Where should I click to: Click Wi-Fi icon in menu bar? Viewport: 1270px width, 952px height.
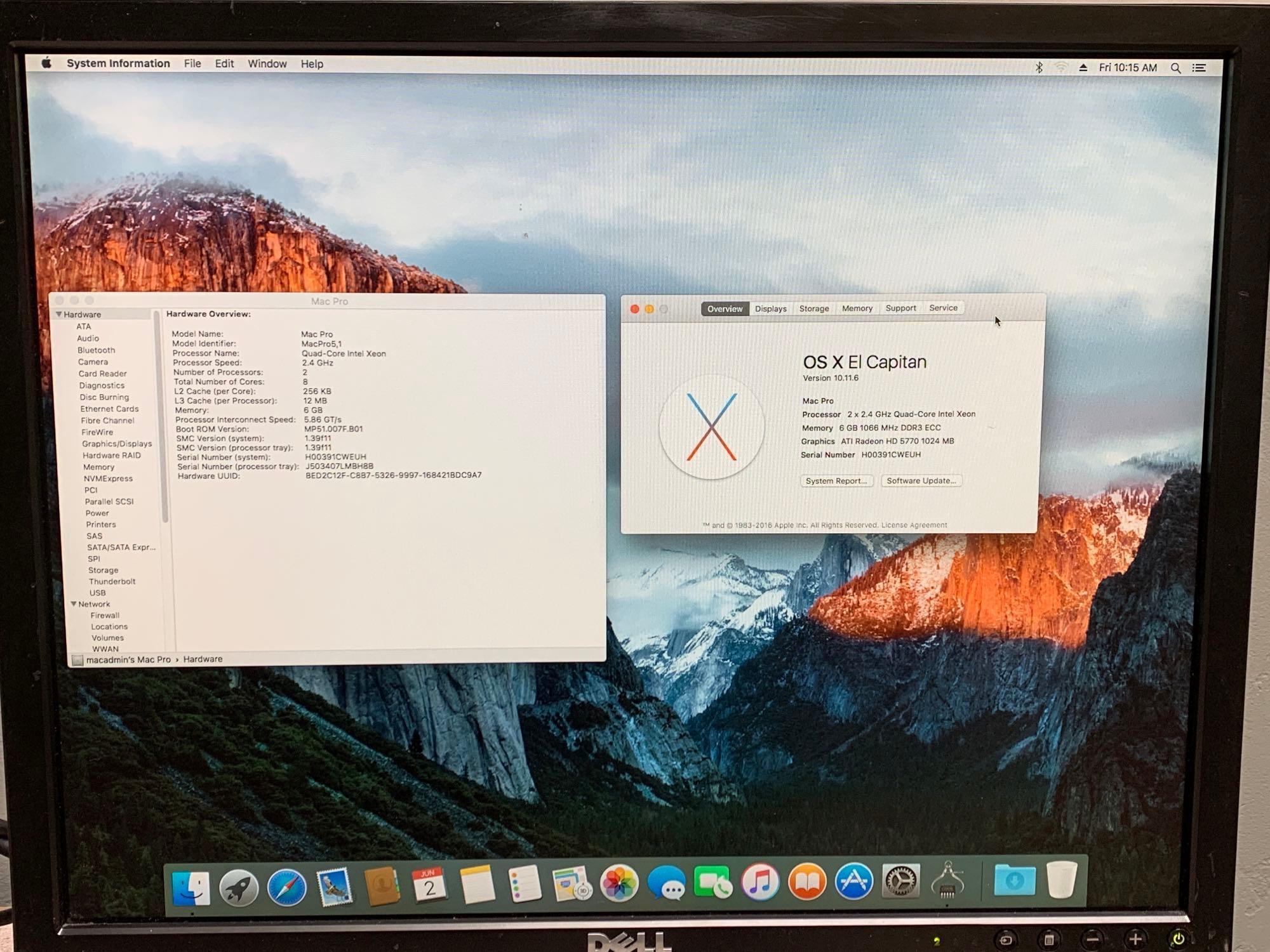(1060, 67)
